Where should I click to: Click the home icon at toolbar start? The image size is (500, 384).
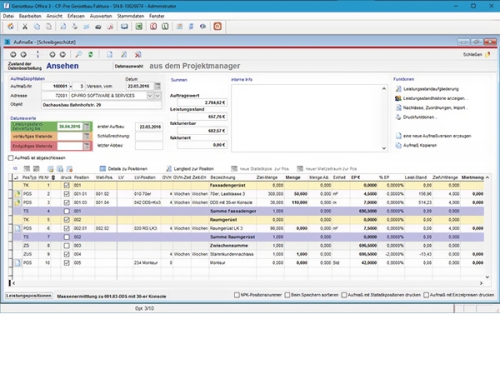click(10, 27)
